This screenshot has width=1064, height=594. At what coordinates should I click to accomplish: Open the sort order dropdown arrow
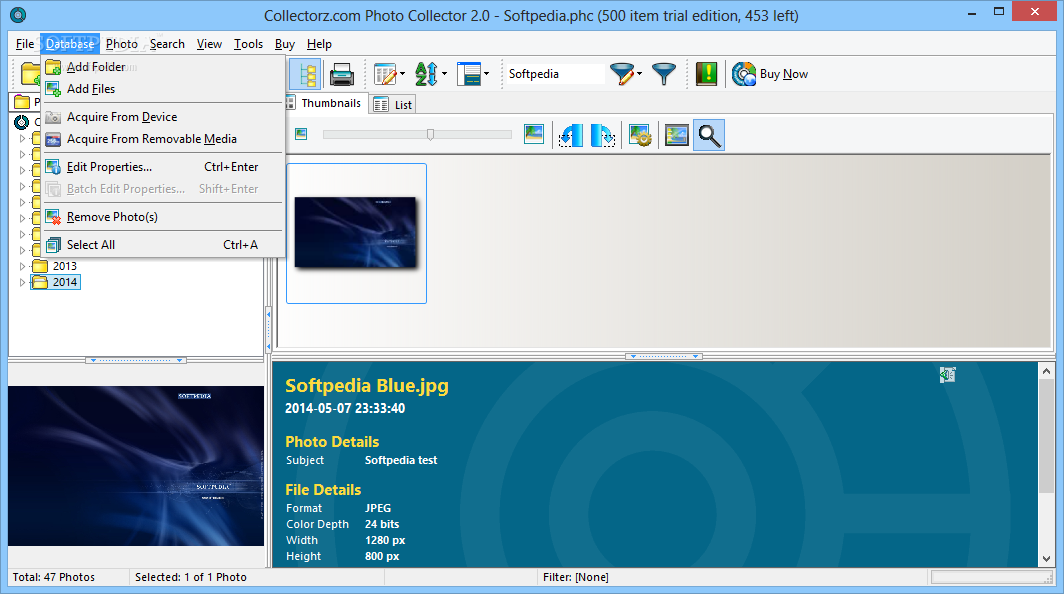(444, 74)
